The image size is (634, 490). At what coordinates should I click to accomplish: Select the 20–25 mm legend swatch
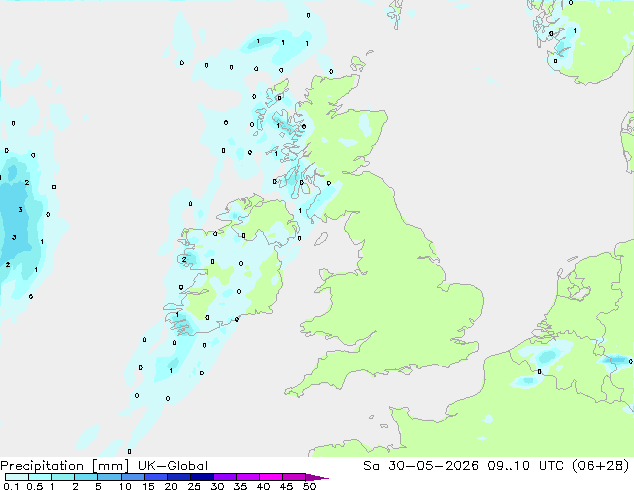point(178,477)
